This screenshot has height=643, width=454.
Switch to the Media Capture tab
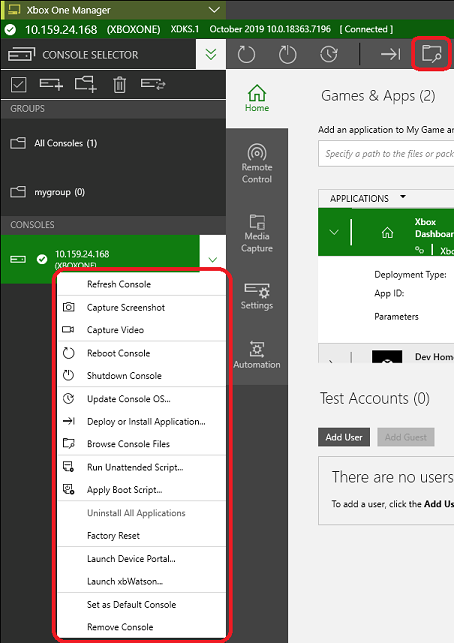point(257,233)
